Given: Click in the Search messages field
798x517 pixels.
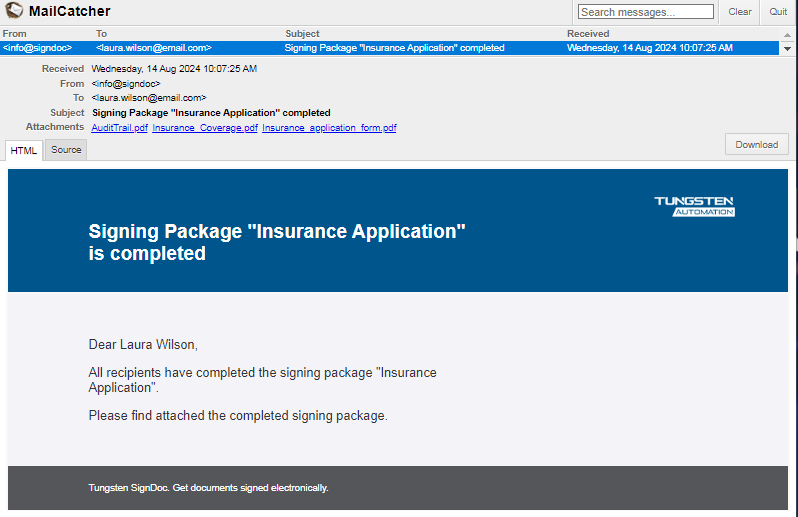Looking at the screenshot, I should (x=646, y=12).
